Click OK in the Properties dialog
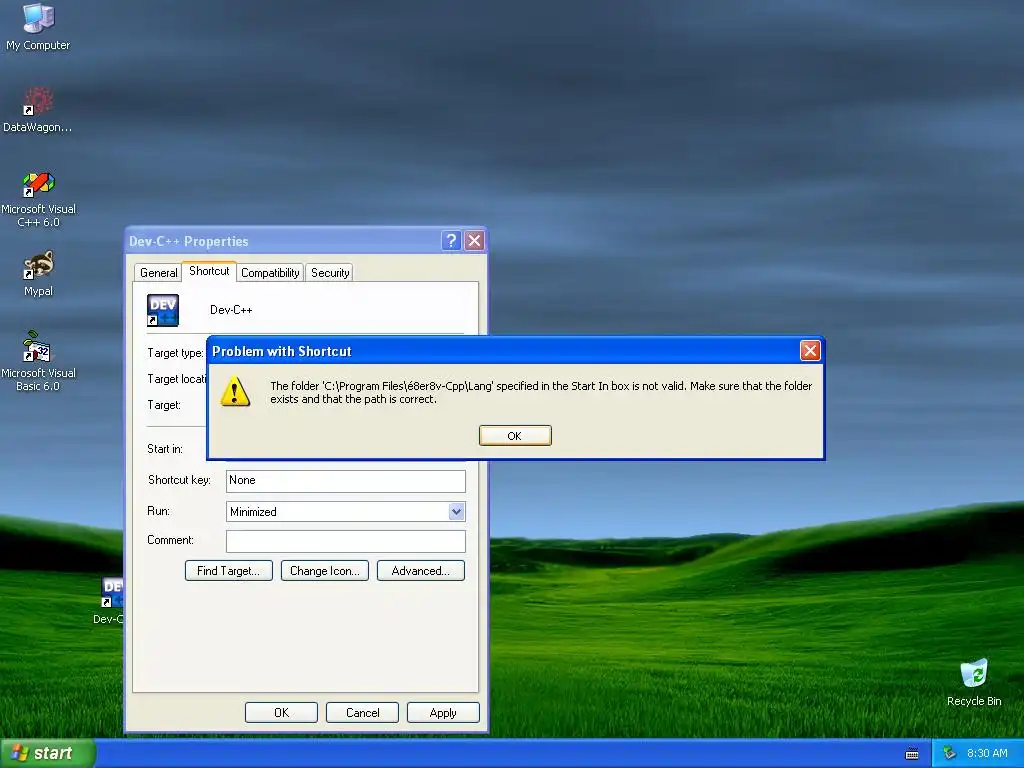1024x768 pixels. click(x=281, y=712)
